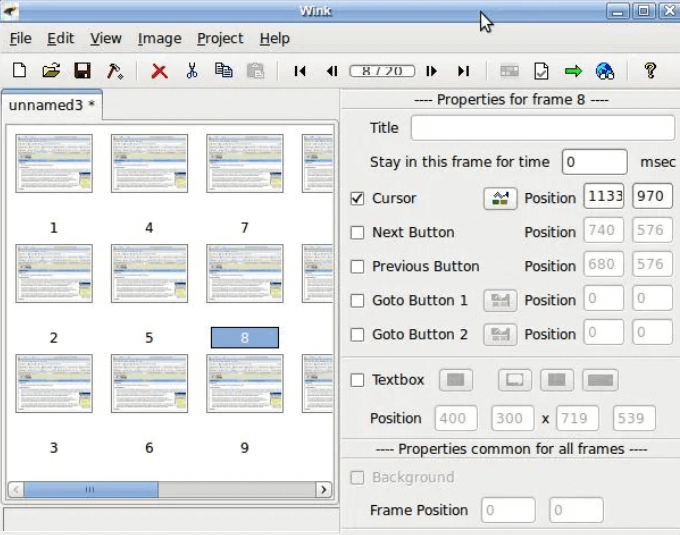The image size is (680, 535).
Task: Delete the frame with the red X icon
Action: [x=159, y=71]
